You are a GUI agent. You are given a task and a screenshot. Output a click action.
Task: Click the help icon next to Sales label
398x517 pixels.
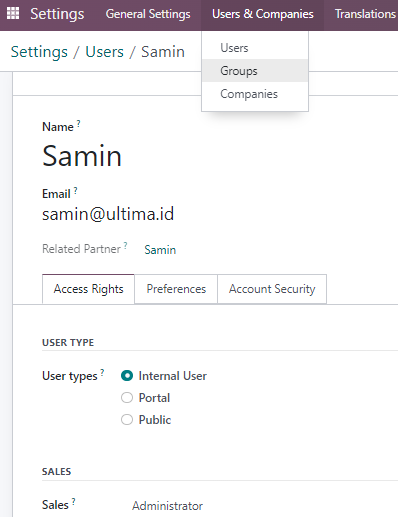[x=73, y=502]
